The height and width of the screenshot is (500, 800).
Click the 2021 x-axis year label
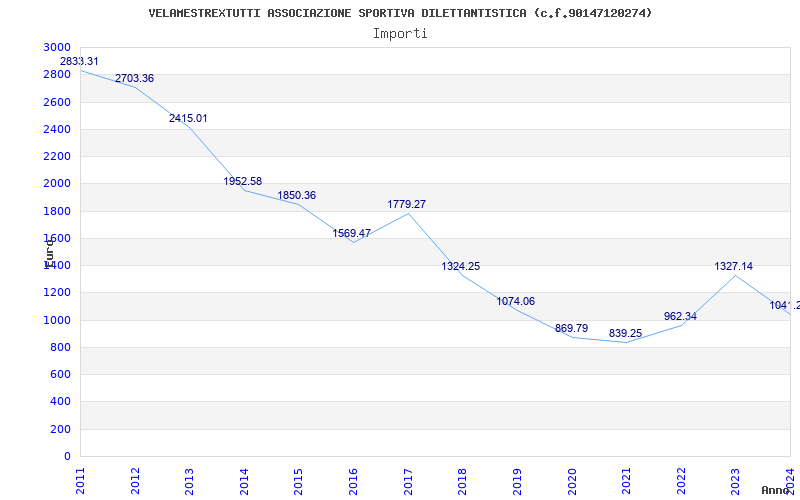point(627,481)
